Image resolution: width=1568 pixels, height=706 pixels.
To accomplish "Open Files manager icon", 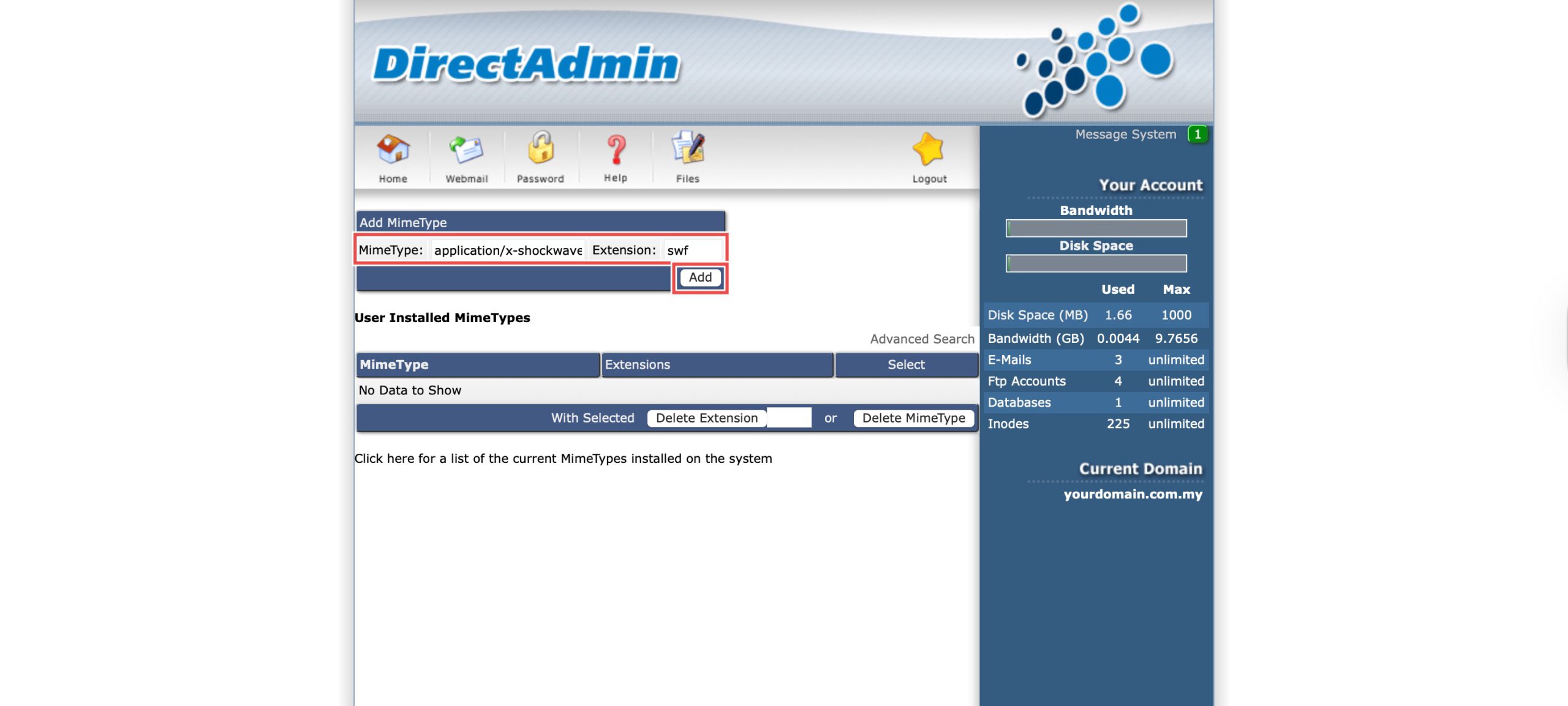I will 688,148.
